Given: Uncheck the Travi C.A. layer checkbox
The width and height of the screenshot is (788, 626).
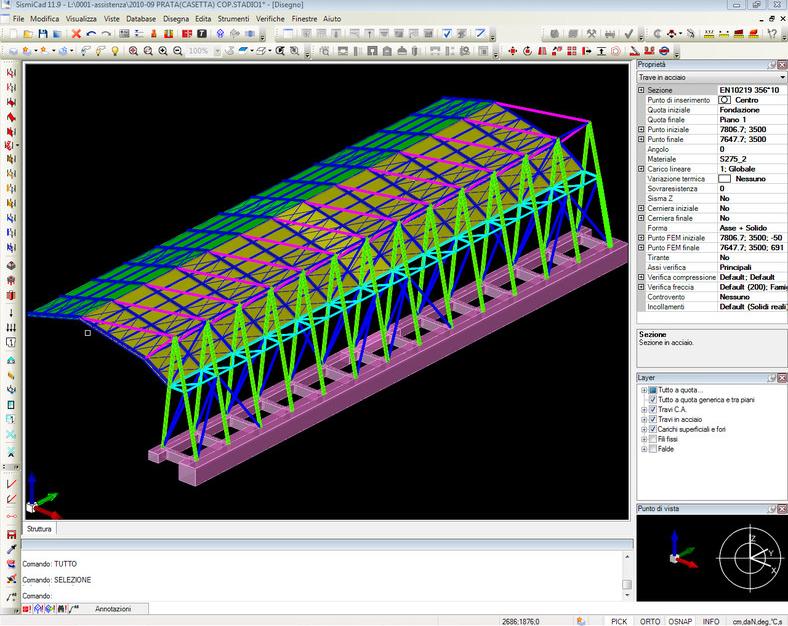Looking at the screenshot, I should (x=652, y=410).
